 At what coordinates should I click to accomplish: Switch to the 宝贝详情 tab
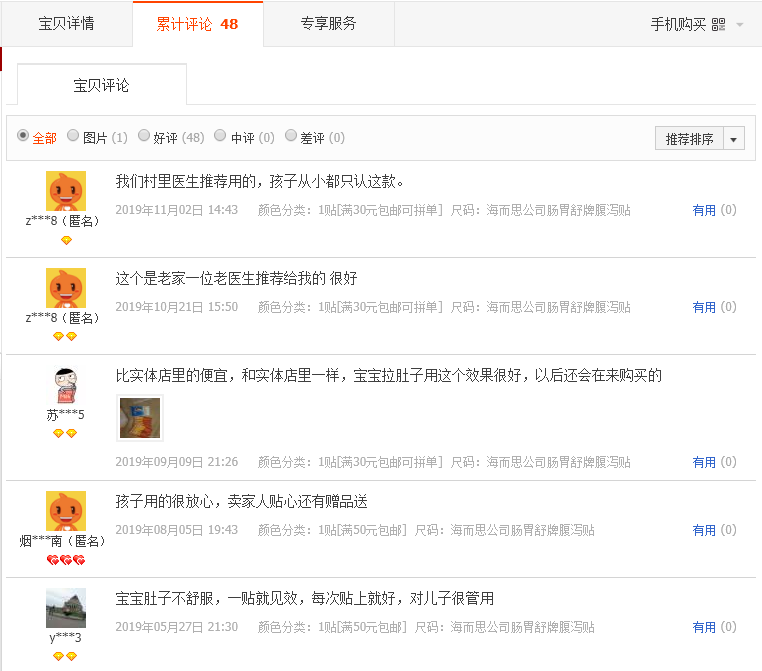(67, 24)
